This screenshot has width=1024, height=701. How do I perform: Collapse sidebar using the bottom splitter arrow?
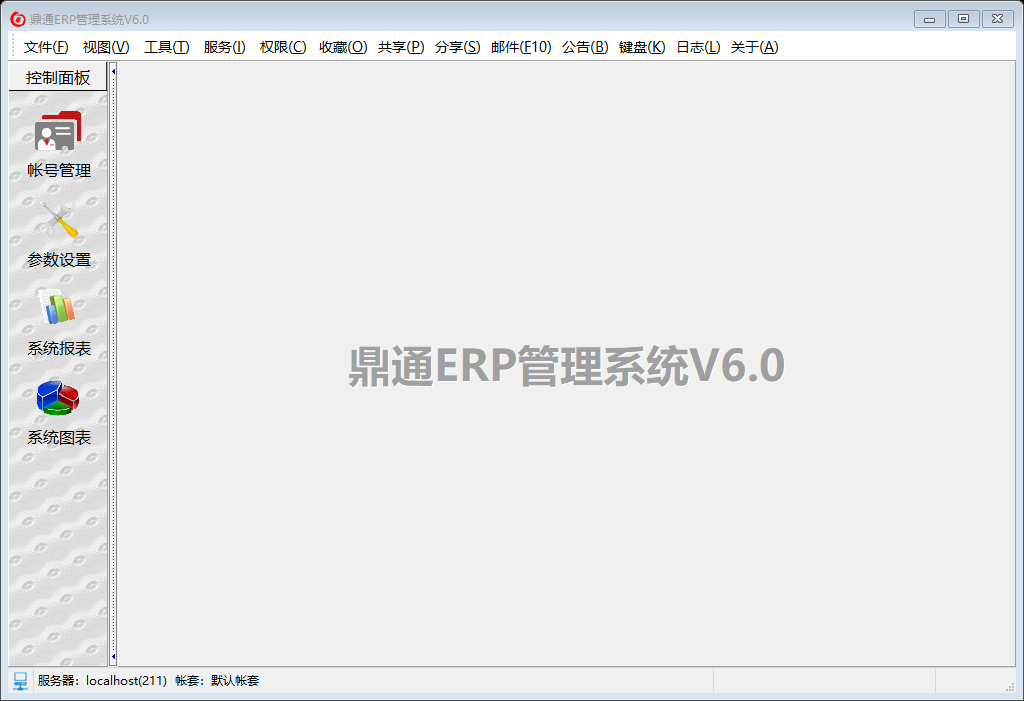click(114, 657)
